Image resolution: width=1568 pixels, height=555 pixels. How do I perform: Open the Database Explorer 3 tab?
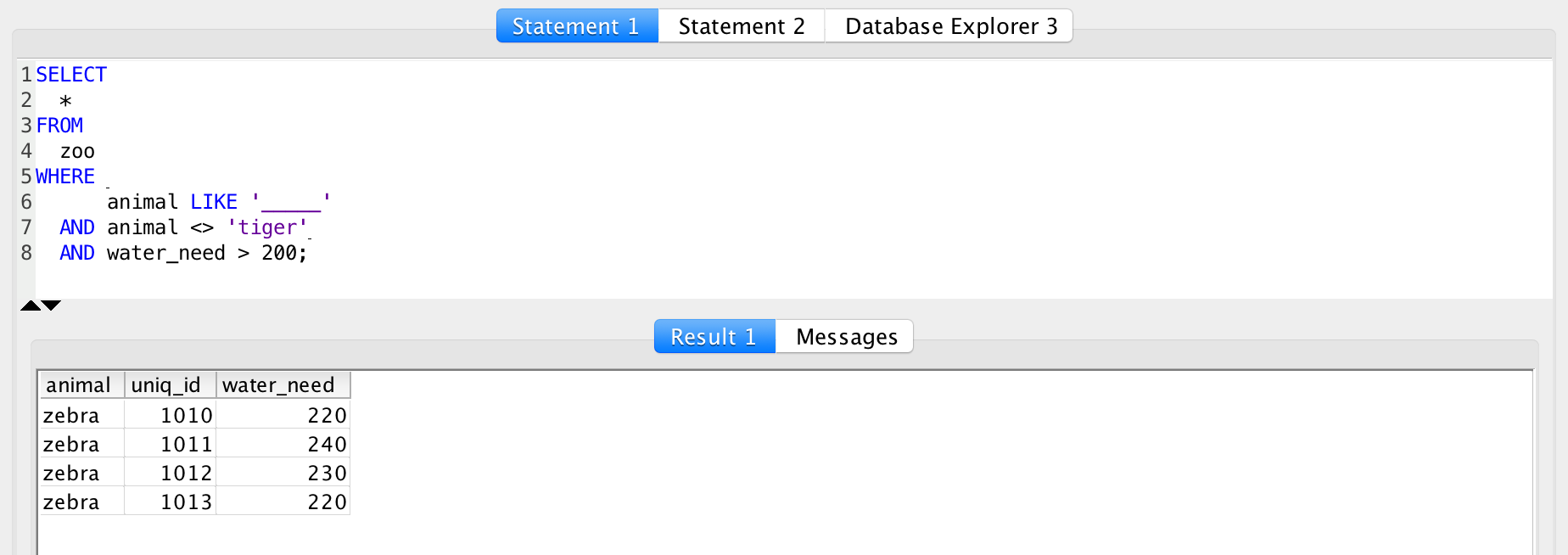pos(948,25)
